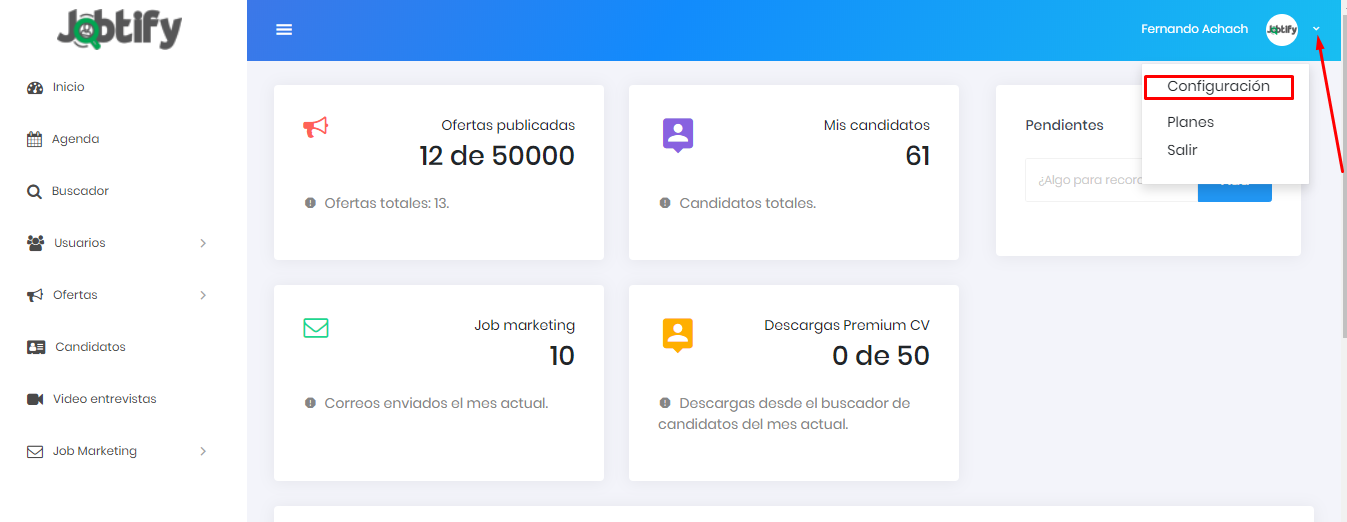The image size is (1347, 522).
Task: Click the Inicio dashboard icon
Action: tap(35, 88)
